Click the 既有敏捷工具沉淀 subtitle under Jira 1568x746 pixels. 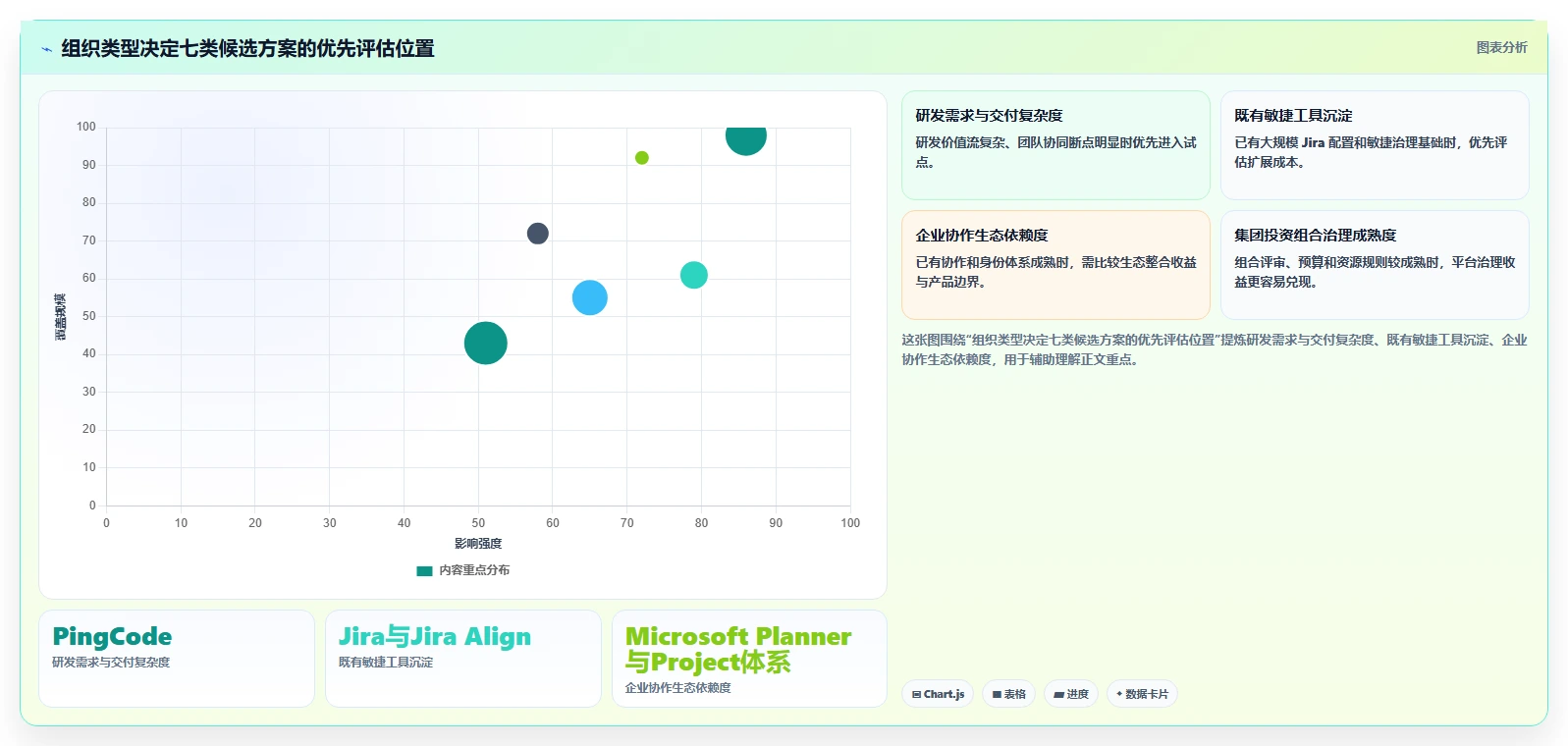click(x=386, y=663)
